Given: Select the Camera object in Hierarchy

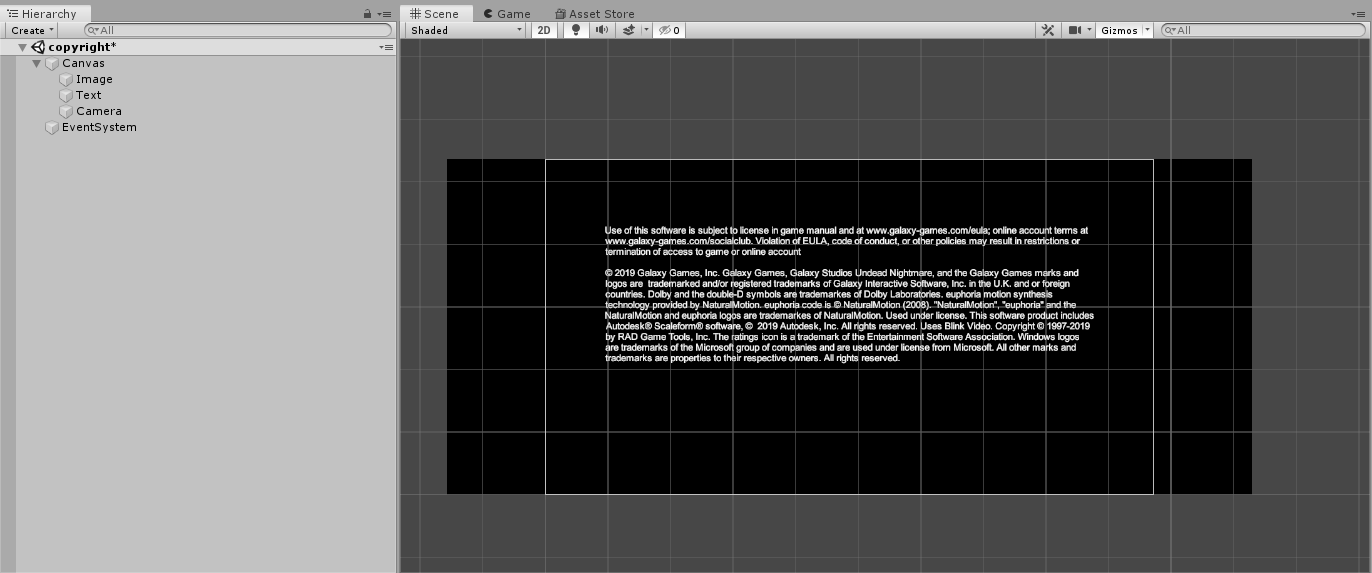Looking at the screenshot, I should (99, 111).
